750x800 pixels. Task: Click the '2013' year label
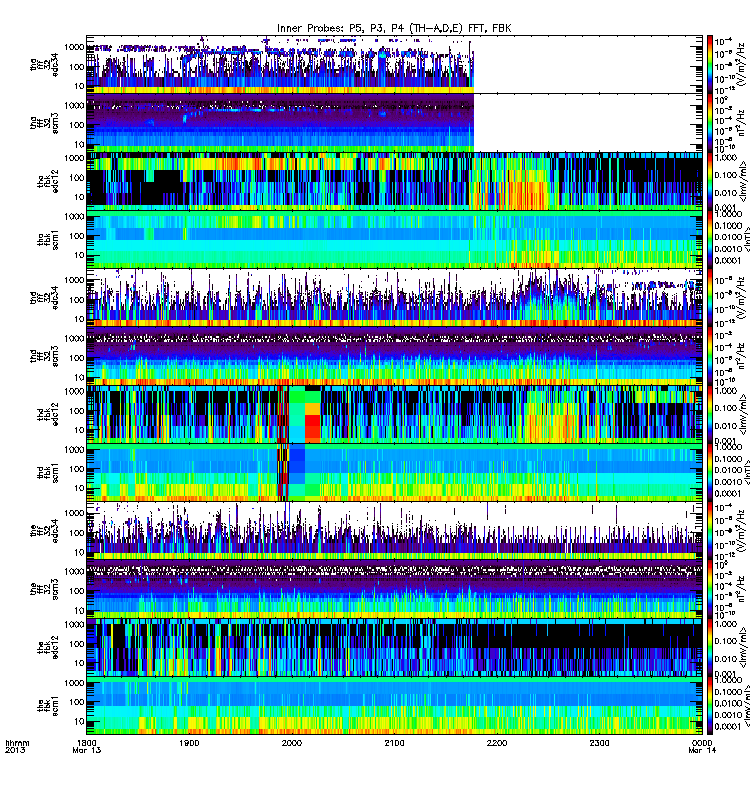[15, 751]
